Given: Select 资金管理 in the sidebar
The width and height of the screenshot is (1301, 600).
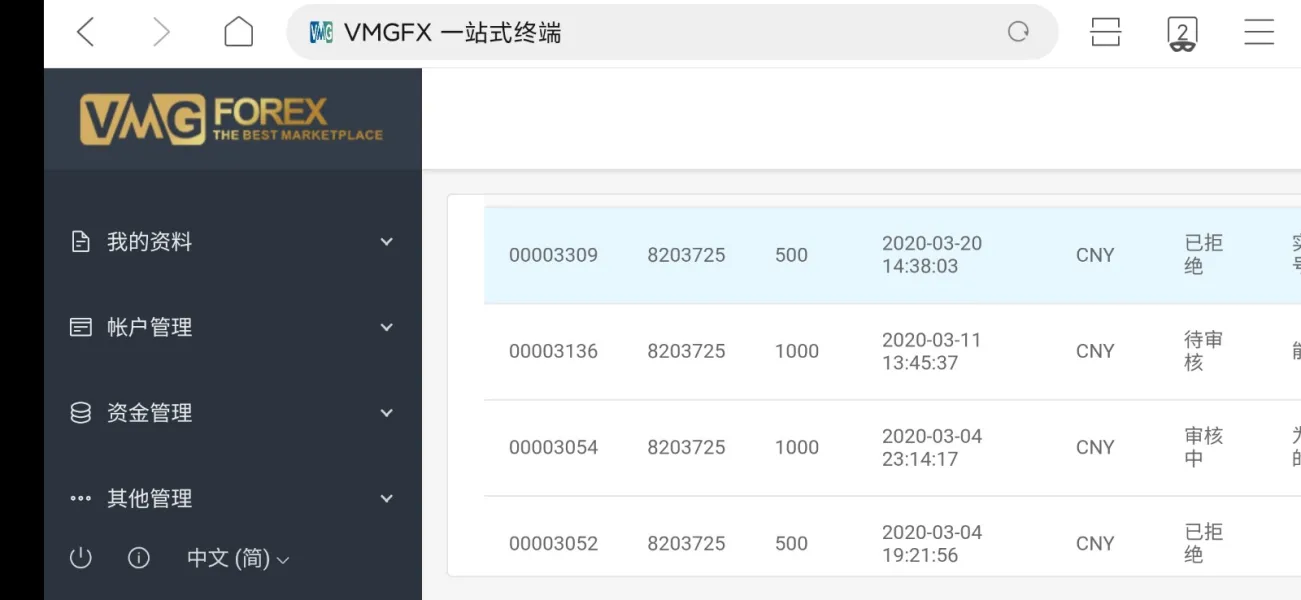Looking at the screenshot, I should click(x=150, y=413).
